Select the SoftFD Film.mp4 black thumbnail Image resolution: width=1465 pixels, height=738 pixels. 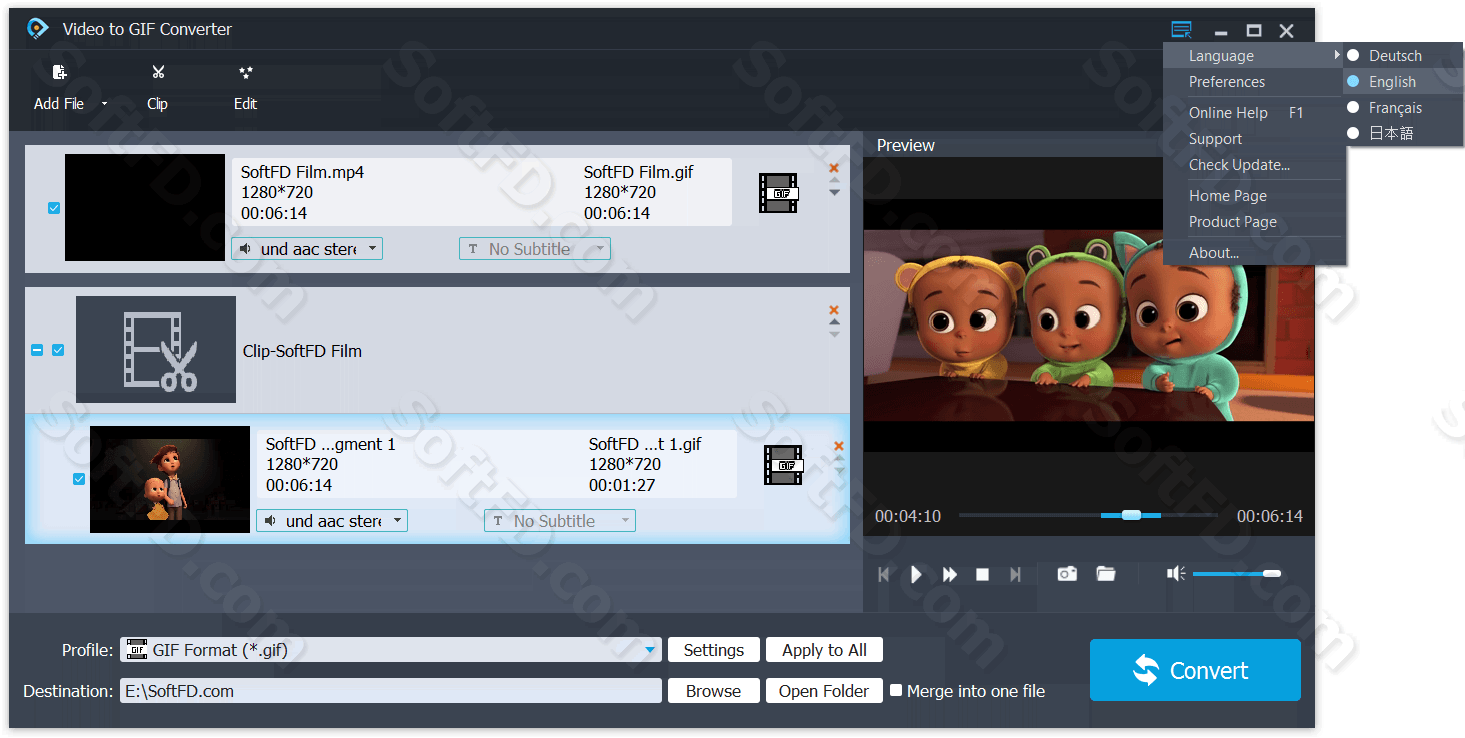coord(145,207)
